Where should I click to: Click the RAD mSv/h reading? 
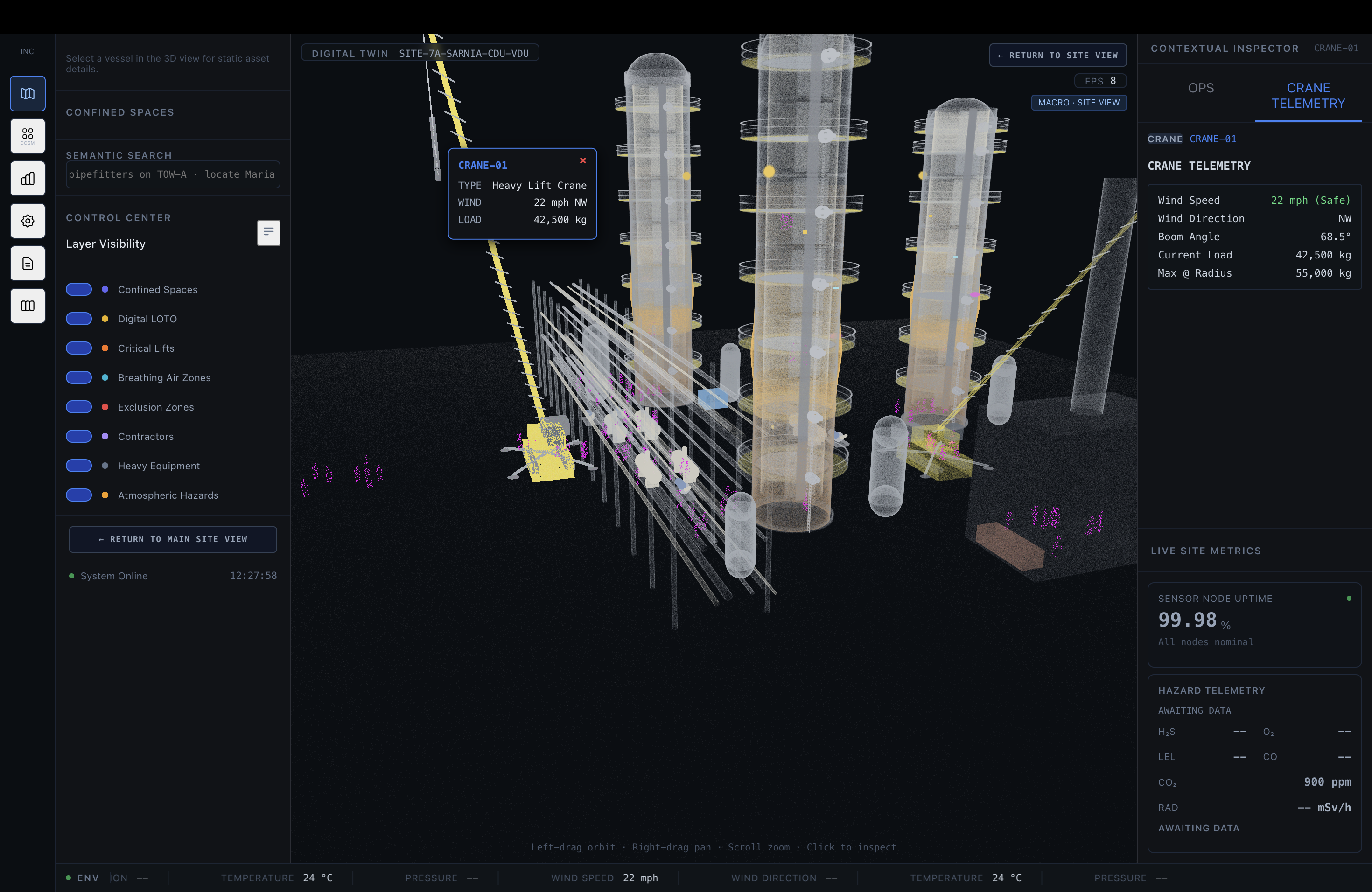click(x=1254, y=807)
